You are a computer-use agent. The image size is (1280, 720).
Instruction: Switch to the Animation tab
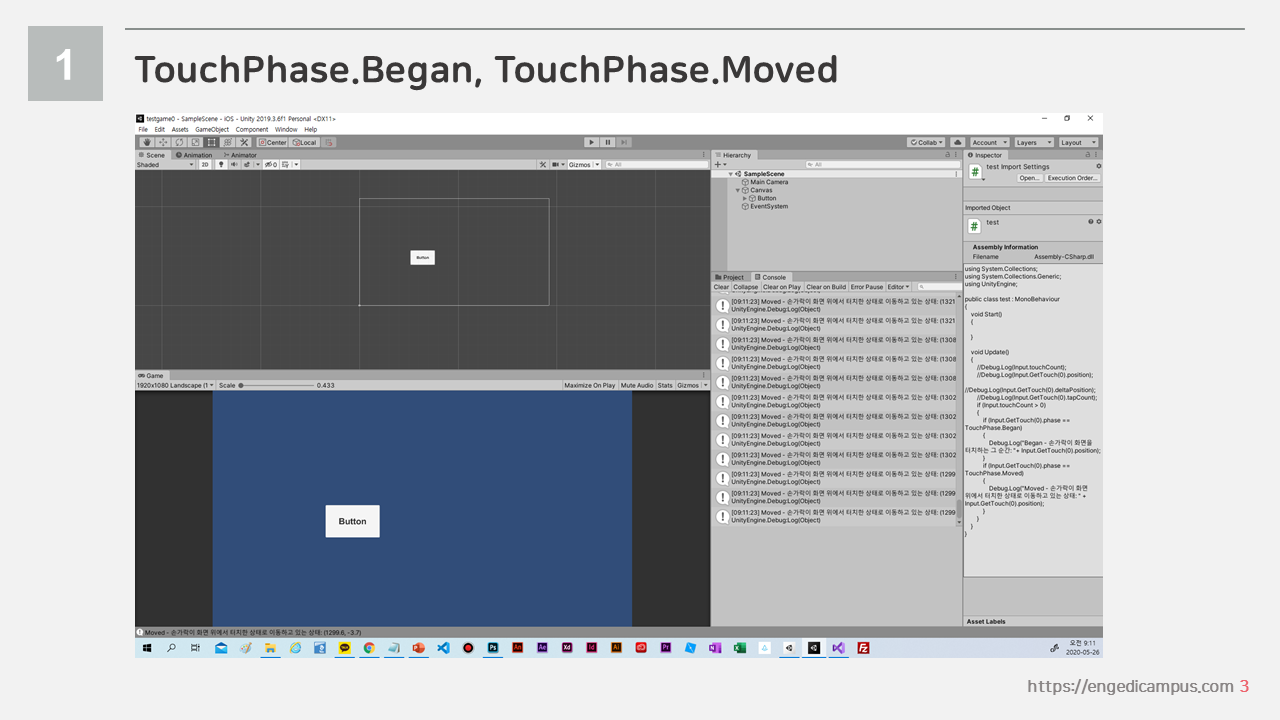click(193, 155)
